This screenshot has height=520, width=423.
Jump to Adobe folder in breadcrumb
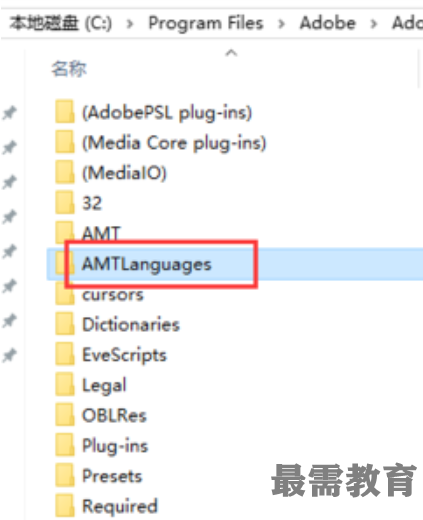pos(328,23)
